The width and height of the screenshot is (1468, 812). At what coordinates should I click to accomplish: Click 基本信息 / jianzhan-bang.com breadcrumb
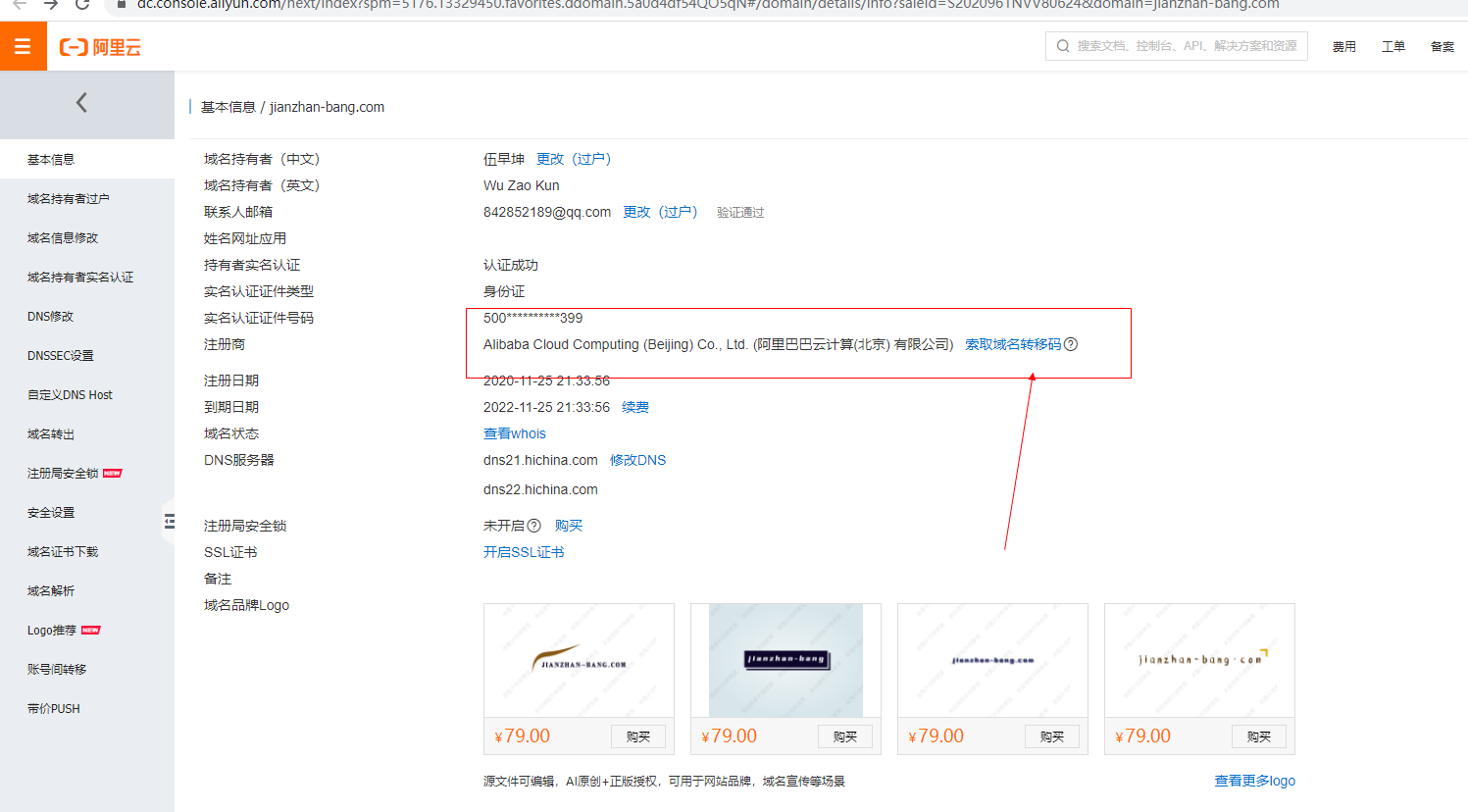[292, 107]
